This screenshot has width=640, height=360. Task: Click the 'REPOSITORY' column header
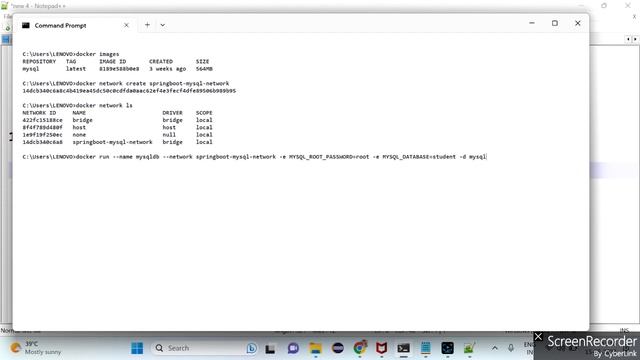39,61
